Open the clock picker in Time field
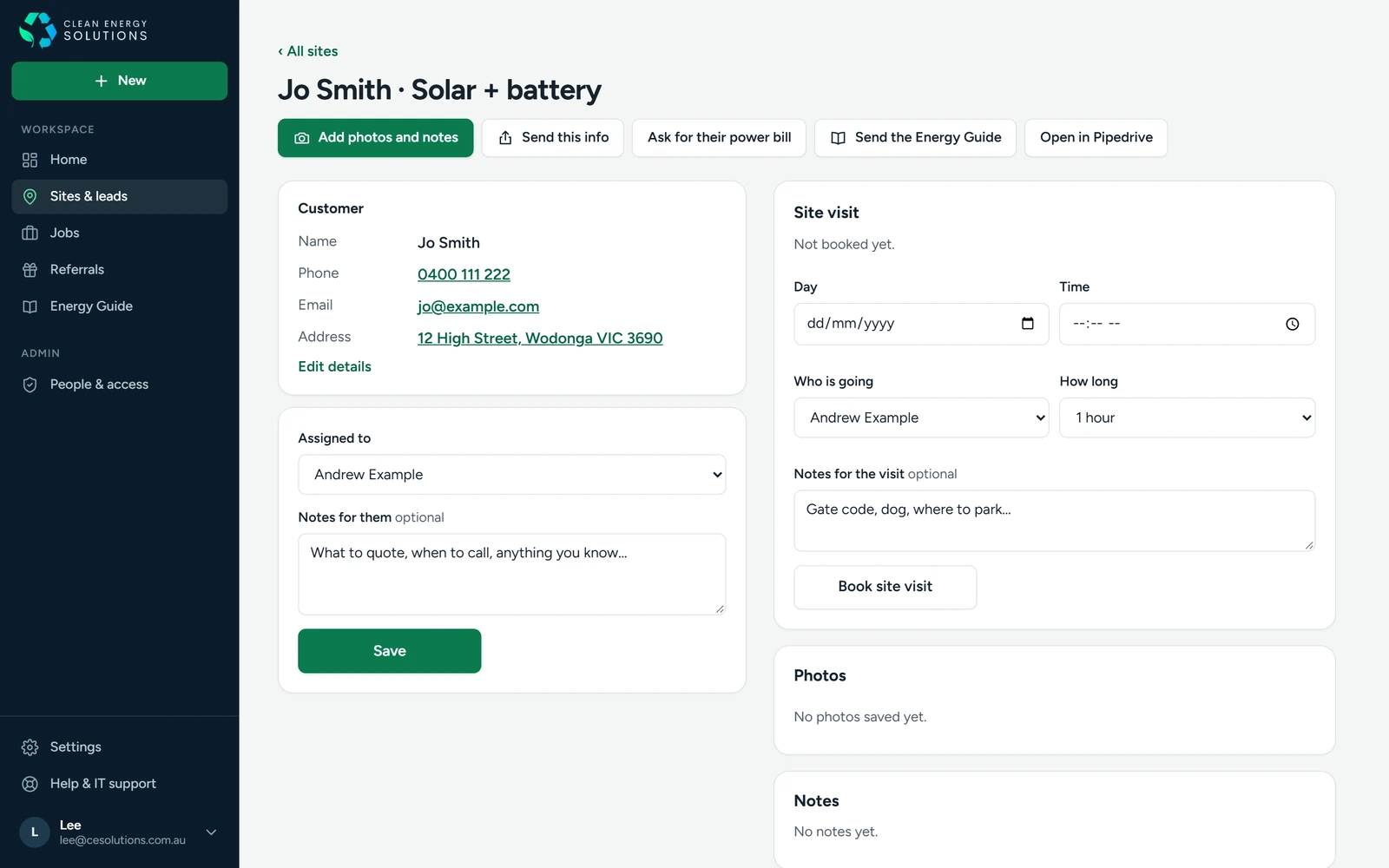 point(1293,324)
